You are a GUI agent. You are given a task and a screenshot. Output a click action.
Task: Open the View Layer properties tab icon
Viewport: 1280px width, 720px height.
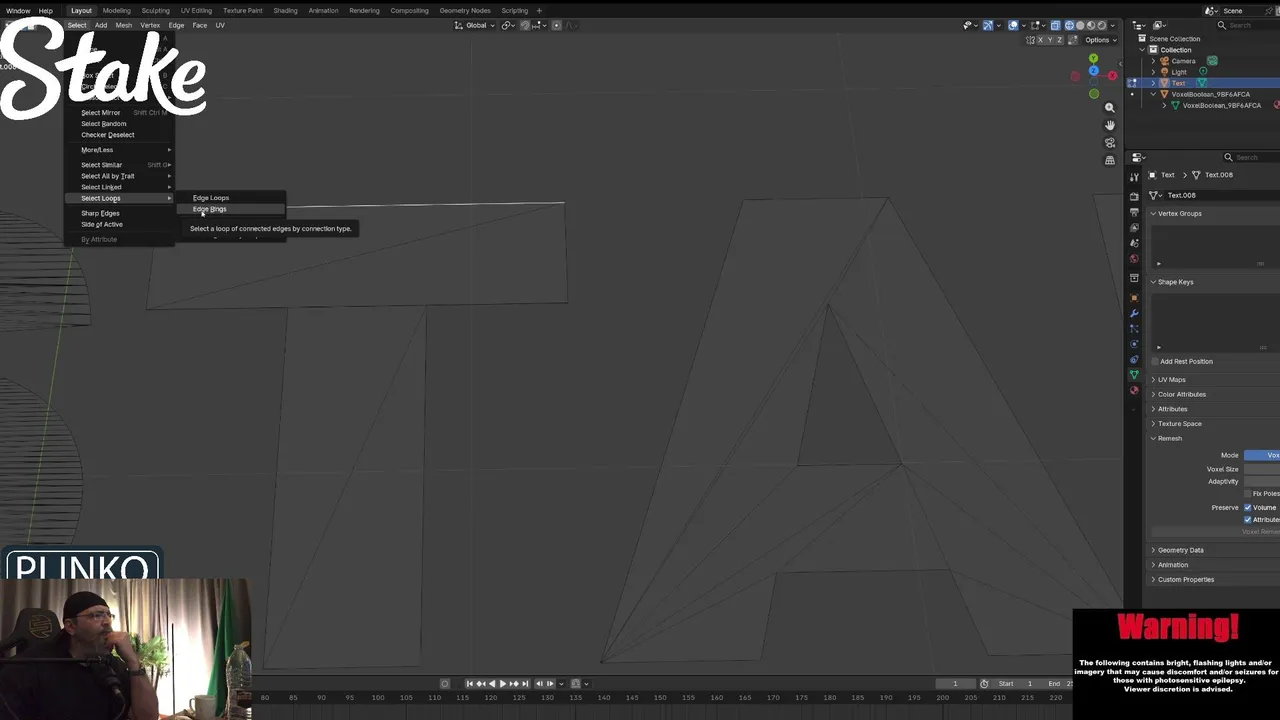point(1134,228)
